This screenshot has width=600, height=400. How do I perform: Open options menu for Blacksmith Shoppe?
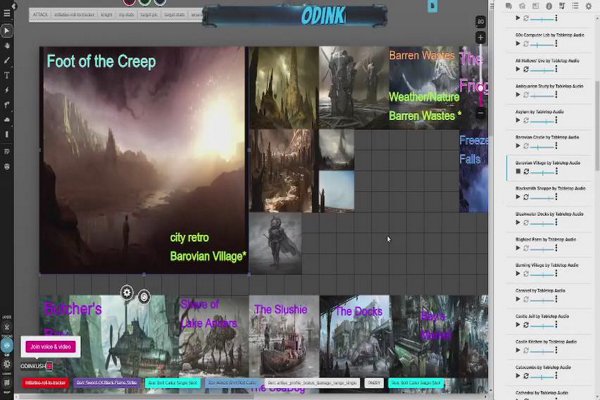tap(556, 197)
